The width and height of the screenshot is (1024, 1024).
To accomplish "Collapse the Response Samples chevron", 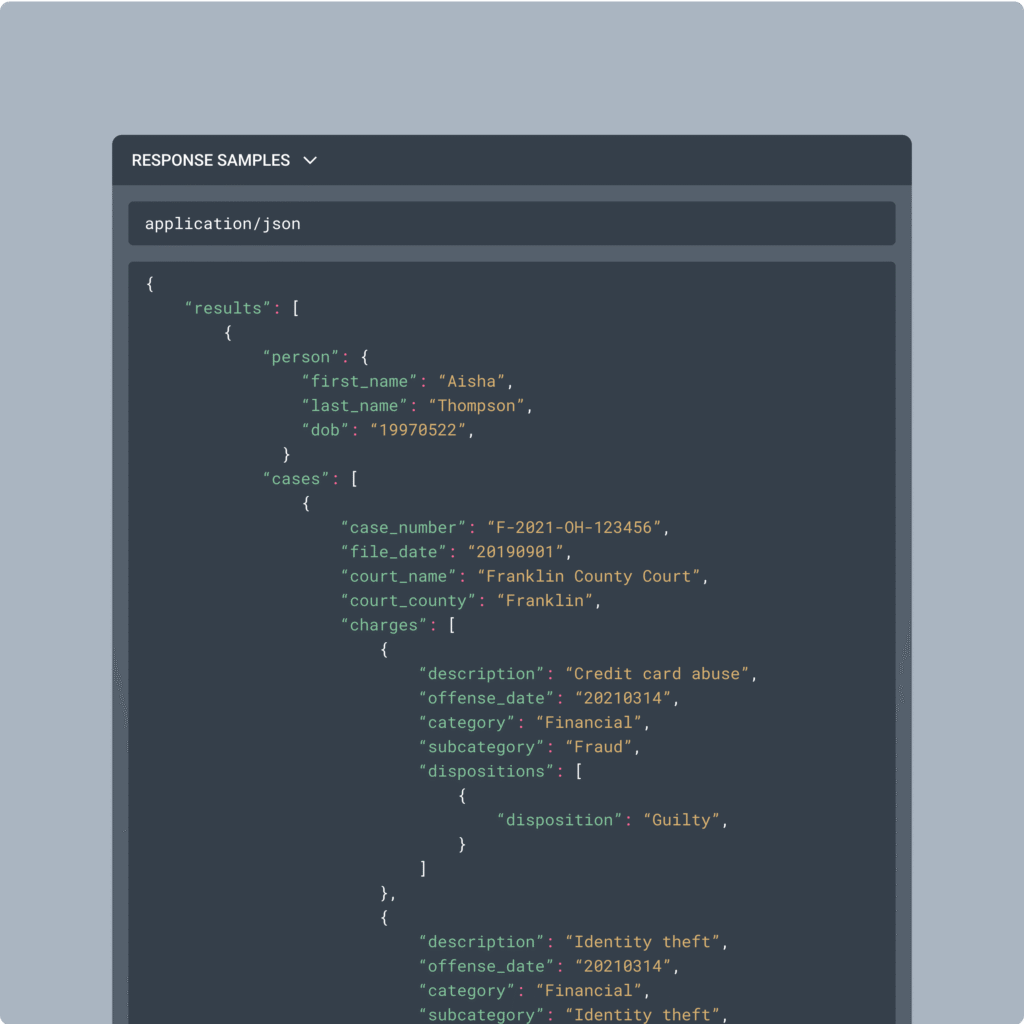I will point(310,161).
